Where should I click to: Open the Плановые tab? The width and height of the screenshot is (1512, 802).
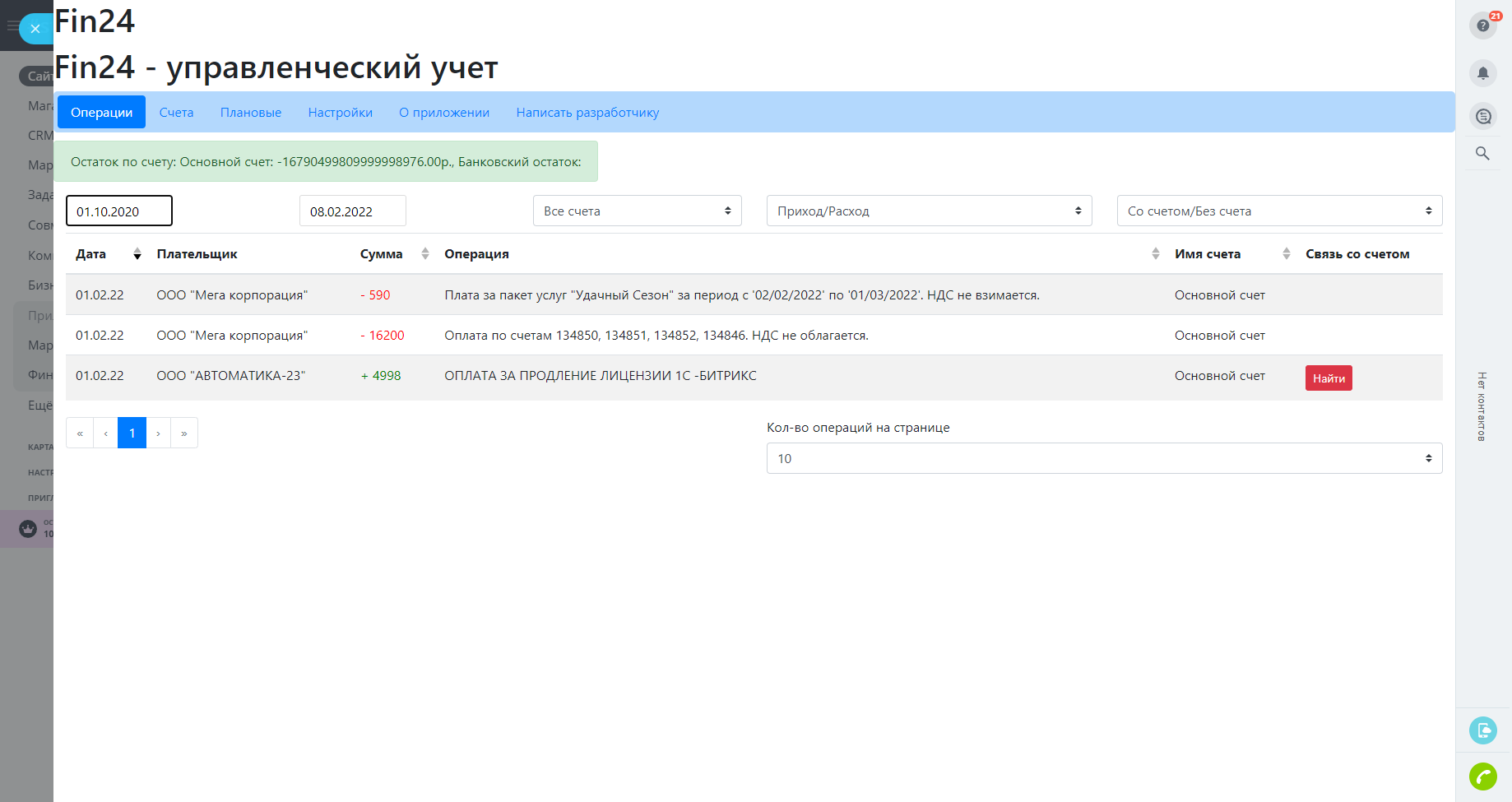[251, 112]
